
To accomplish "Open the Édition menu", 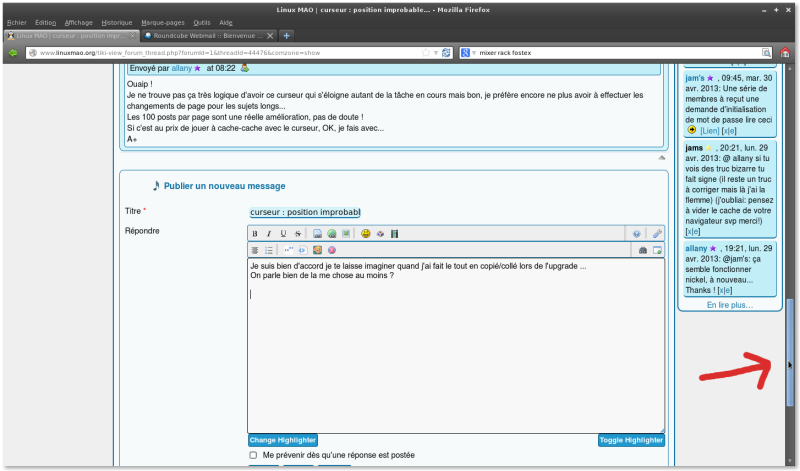I will tap(45, 22).
